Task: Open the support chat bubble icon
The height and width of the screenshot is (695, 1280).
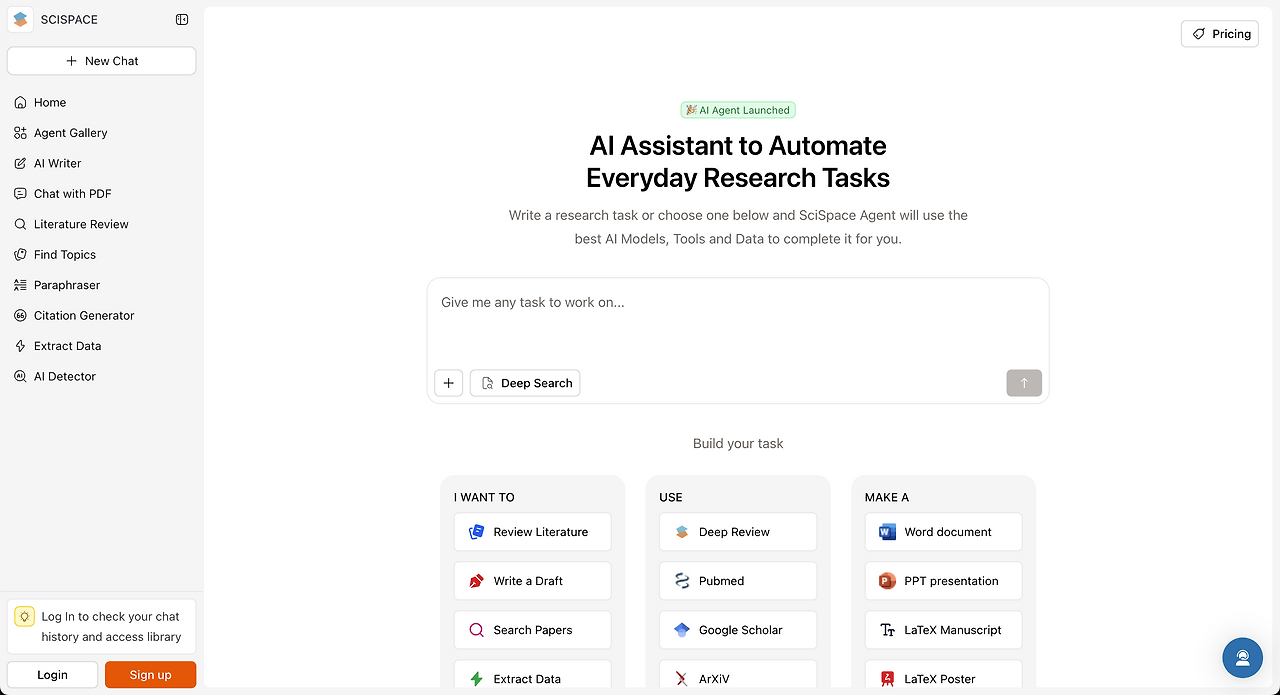Action: point(1242,657)
